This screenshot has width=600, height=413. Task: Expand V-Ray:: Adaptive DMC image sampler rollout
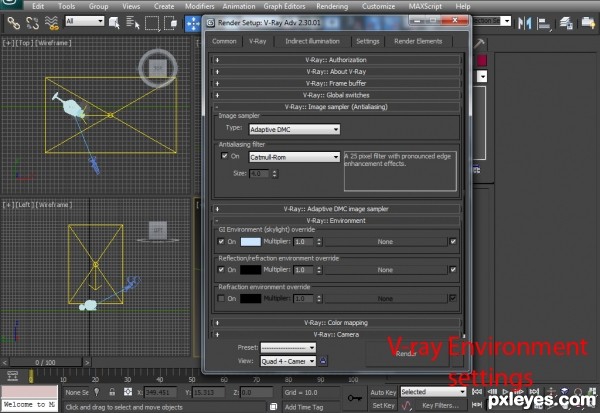click(336, 209)
